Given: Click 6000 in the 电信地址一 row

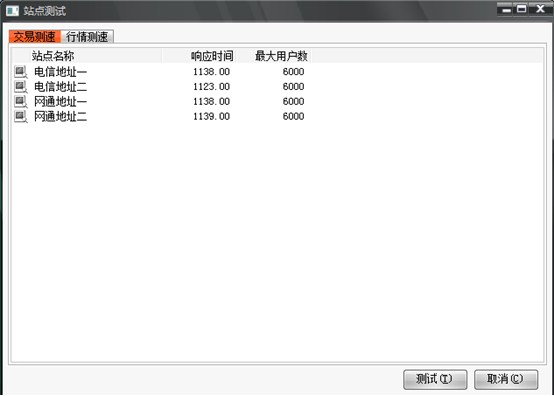Looking at the screenshot, I should click(293, 72).
